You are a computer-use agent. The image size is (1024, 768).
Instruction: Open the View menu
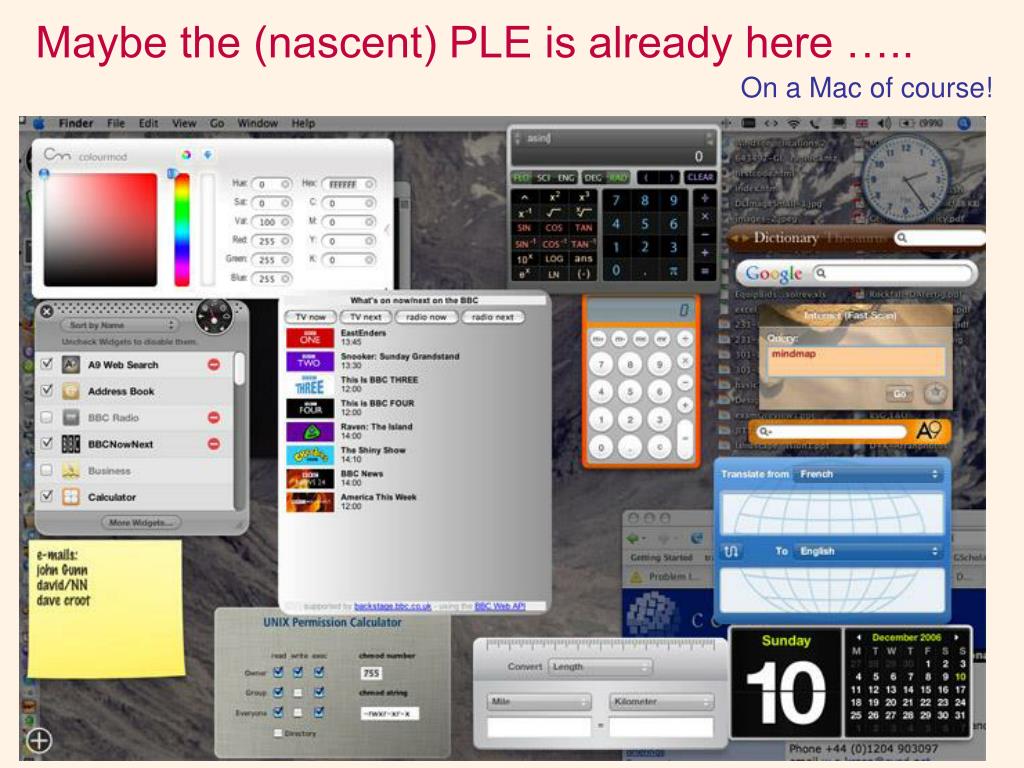click(x=184, y=123)
